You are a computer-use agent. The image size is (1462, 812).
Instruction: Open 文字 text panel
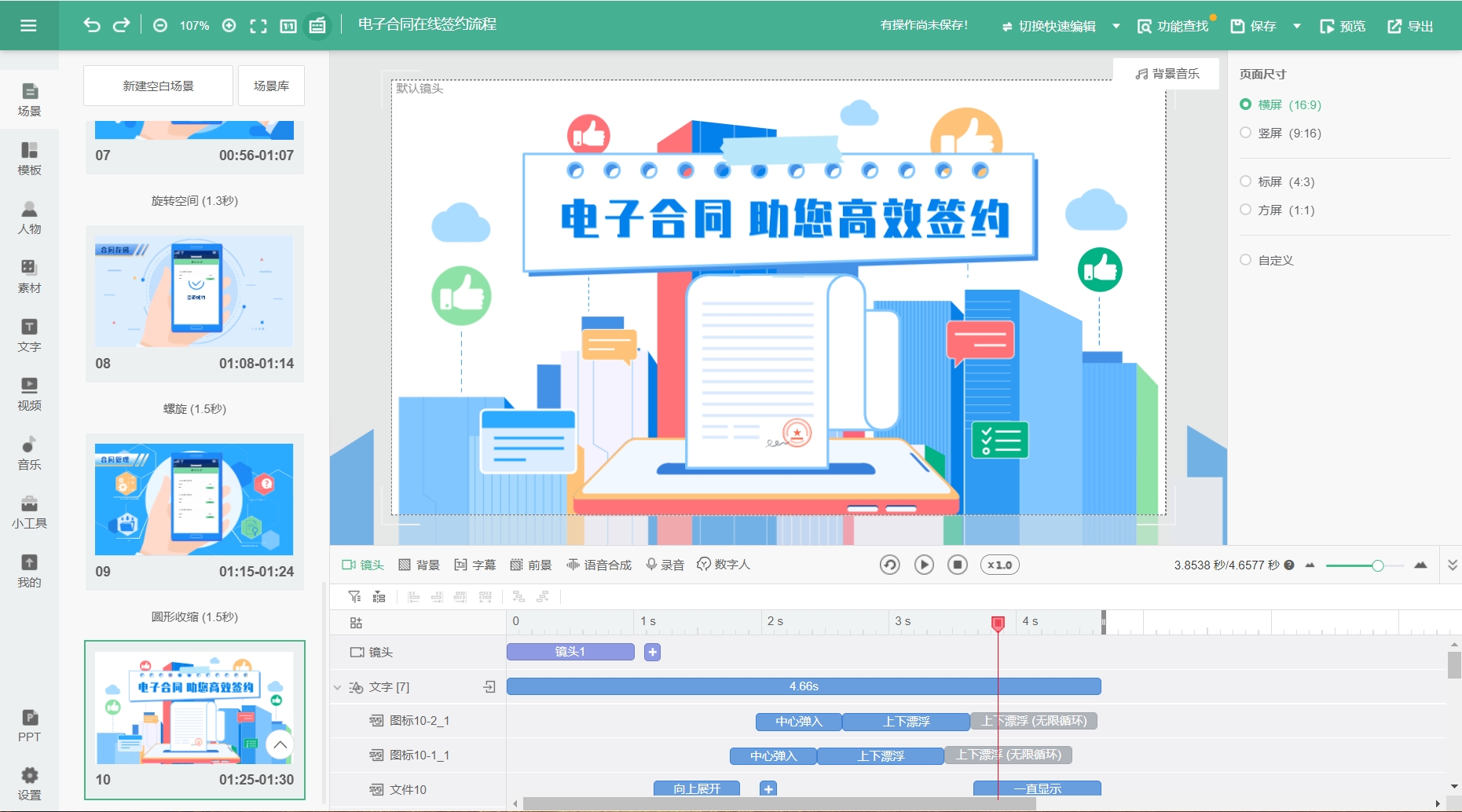[29, 335]
